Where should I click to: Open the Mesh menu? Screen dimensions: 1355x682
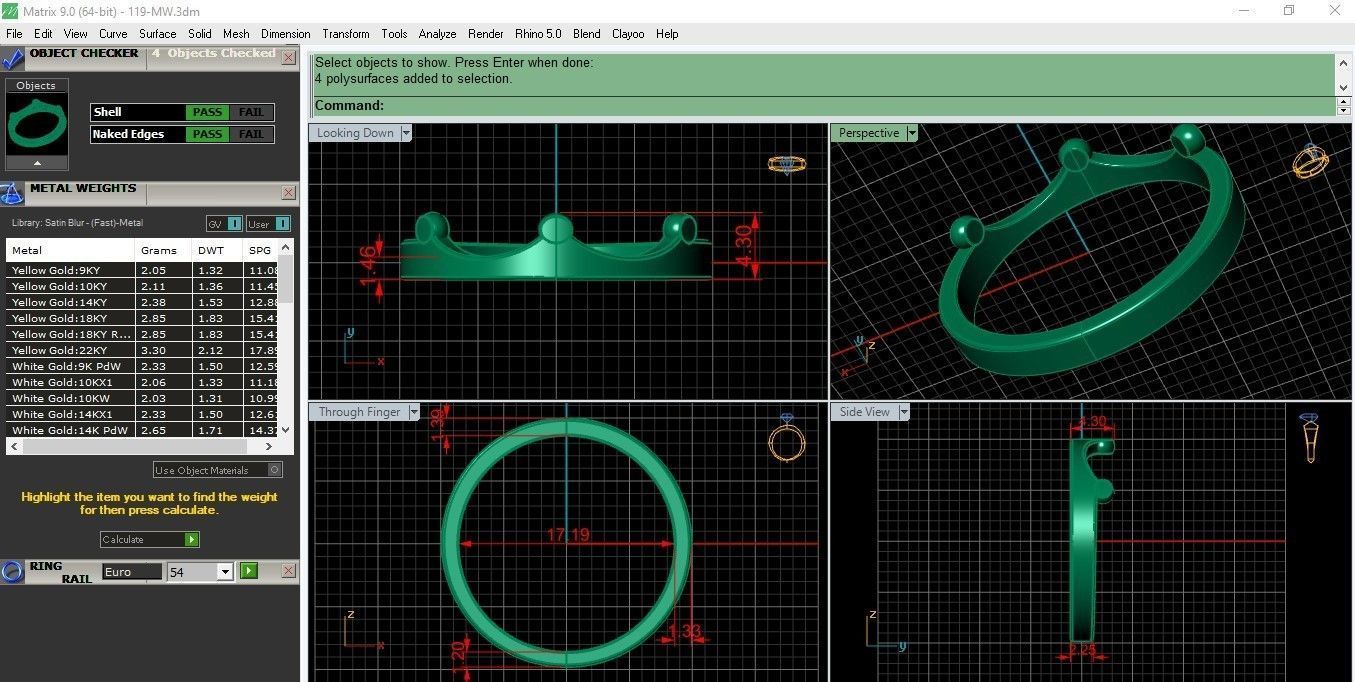click(237, 34)
